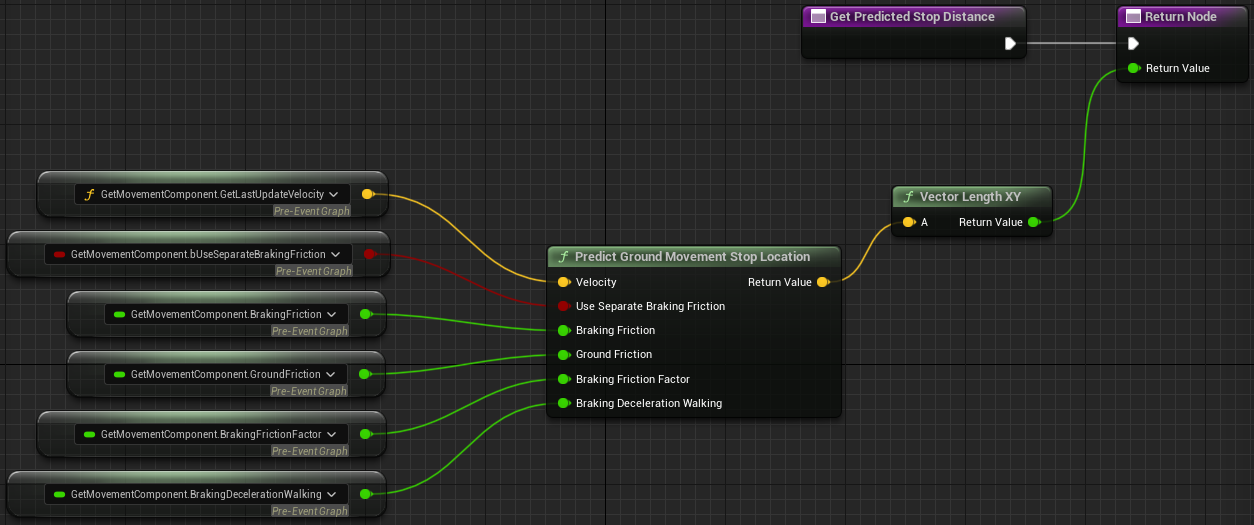Open the GroundFriction property dropdown
This screenshot has height=525, width=1254.
334,374
